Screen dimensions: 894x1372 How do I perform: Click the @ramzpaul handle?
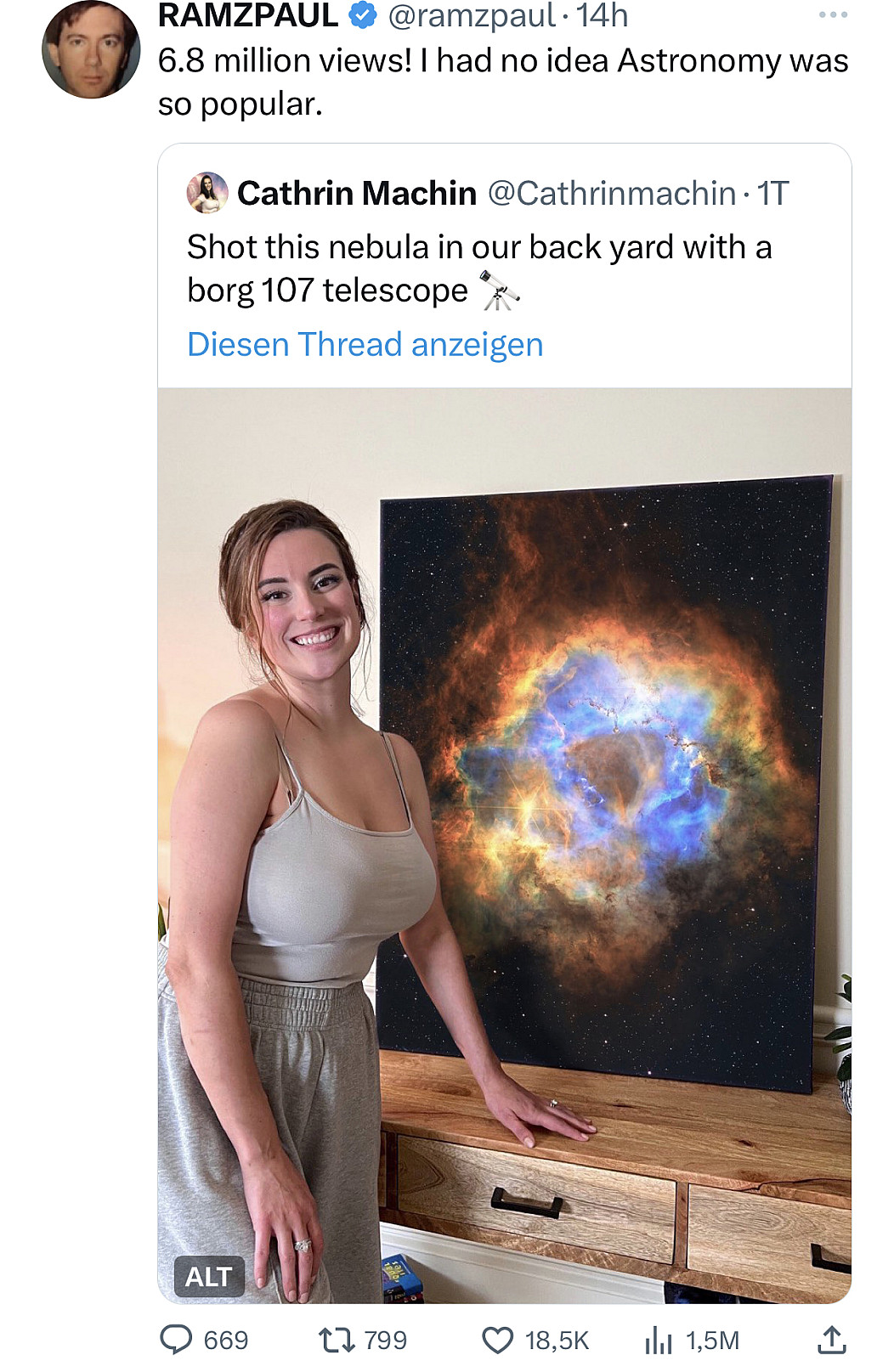tap(472, 15)
